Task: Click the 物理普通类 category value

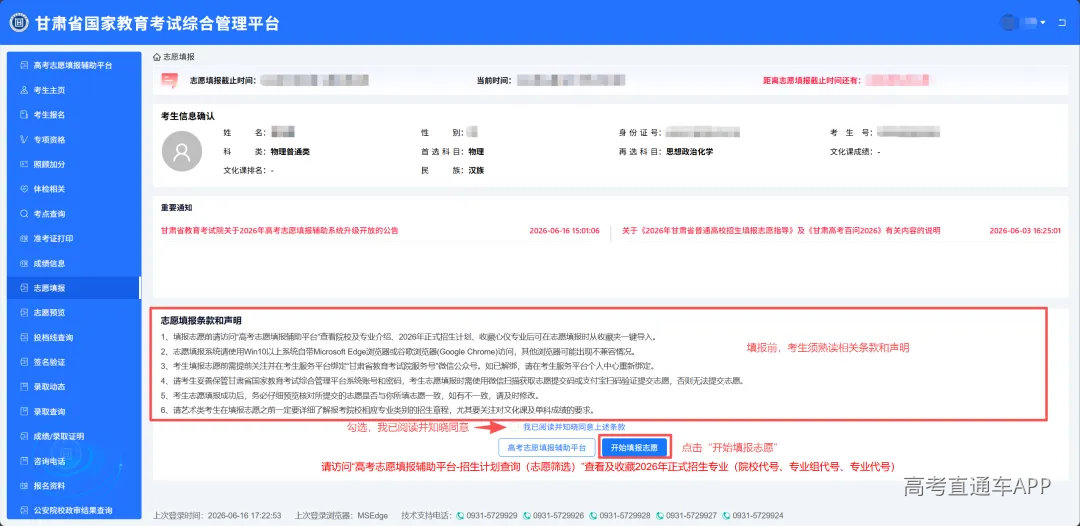Action: pos(290,151)
